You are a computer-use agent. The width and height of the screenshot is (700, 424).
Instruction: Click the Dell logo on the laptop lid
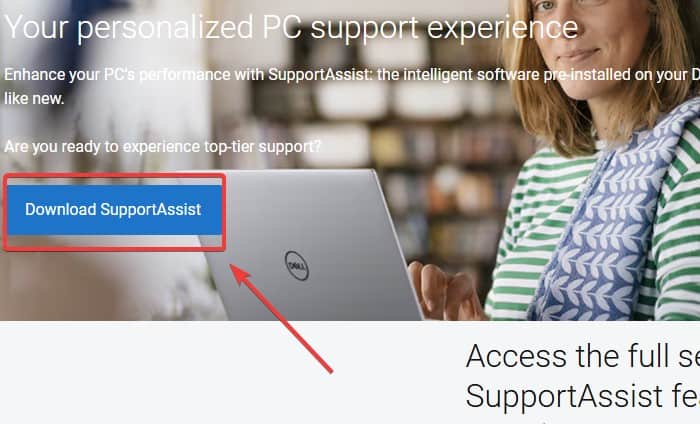pyautogui.click(x=297, y=266)
